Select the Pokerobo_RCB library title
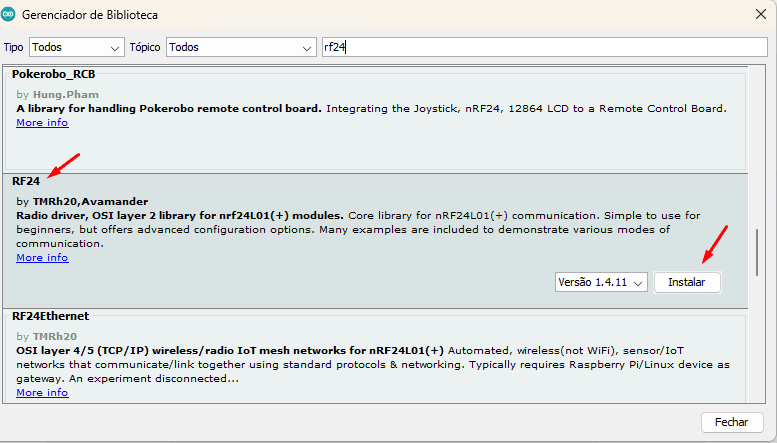The width and height of the screenshot is (777, 443). coord(54,74)
